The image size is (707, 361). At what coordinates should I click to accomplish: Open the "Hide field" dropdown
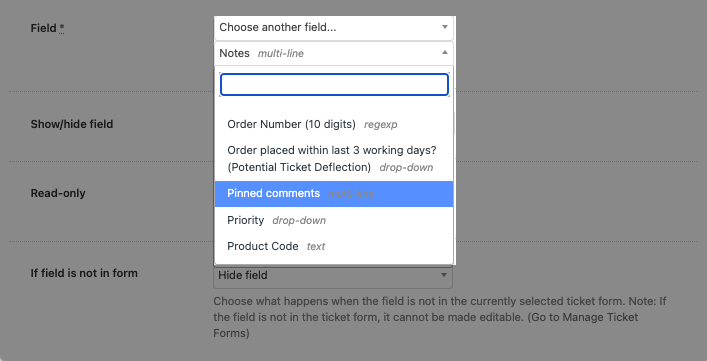pyautogui.click(x=333, y=275)
